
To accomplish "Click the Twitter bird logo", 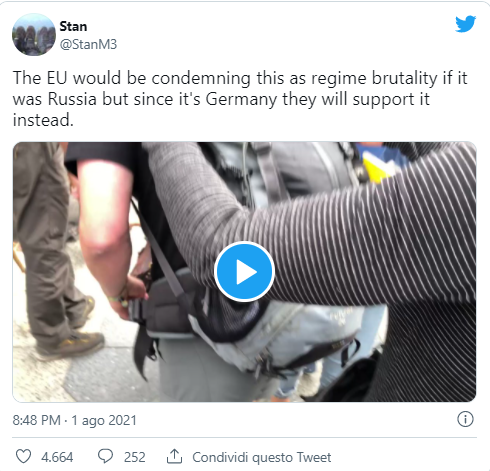I will pos(465,24).
